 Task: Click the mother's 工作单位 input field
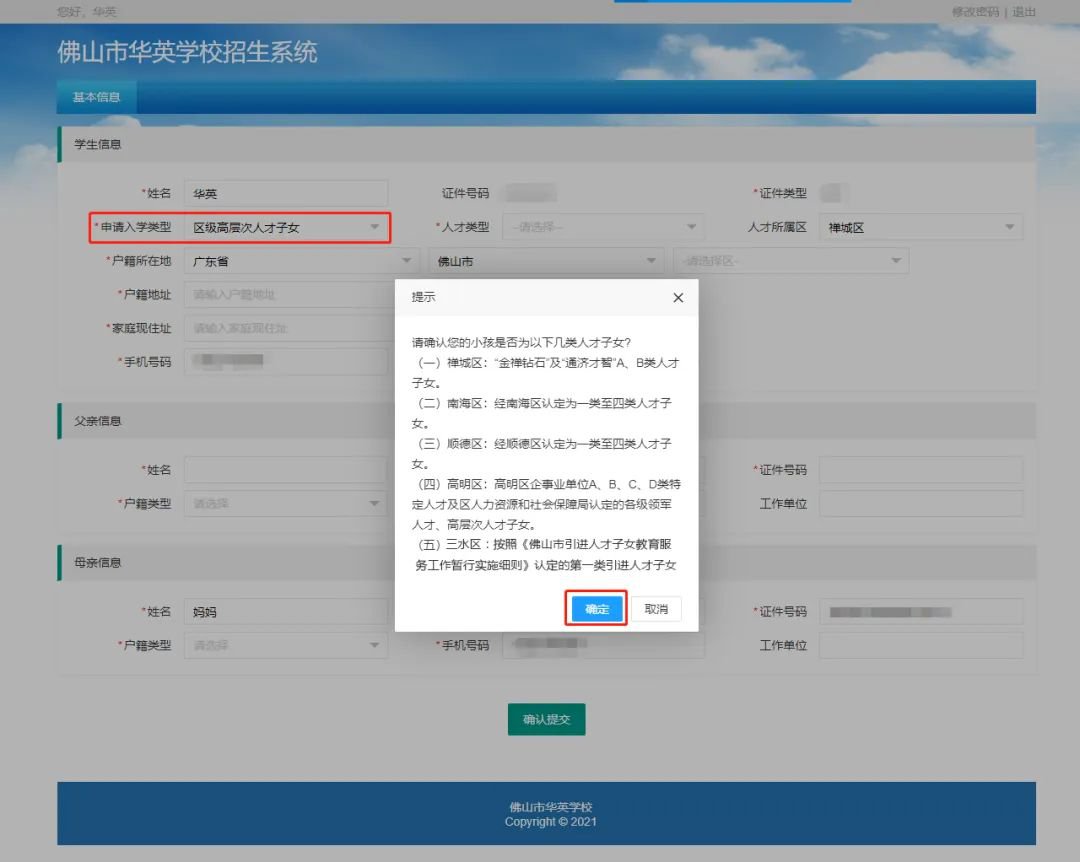[920, 645]
